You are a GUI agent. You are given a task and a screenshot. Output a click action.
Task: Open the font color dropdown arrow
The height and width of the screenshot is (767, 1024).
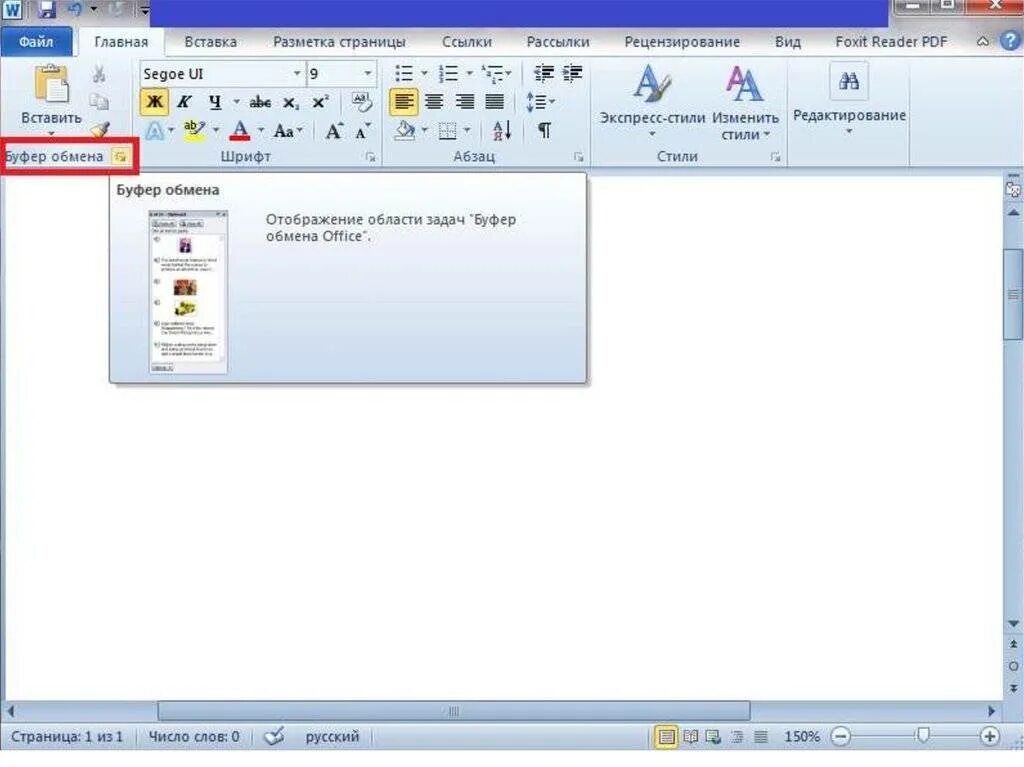pos(261,130)
